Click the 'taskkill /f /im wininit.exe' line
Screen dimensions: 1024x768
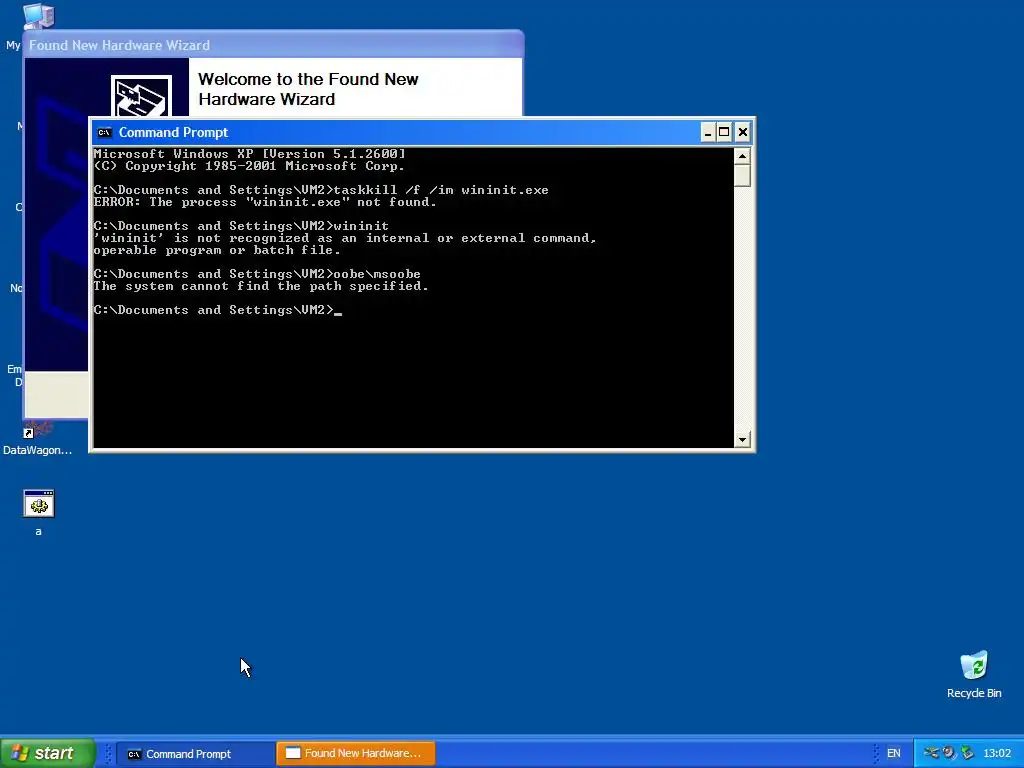click(x=321, y=190)
